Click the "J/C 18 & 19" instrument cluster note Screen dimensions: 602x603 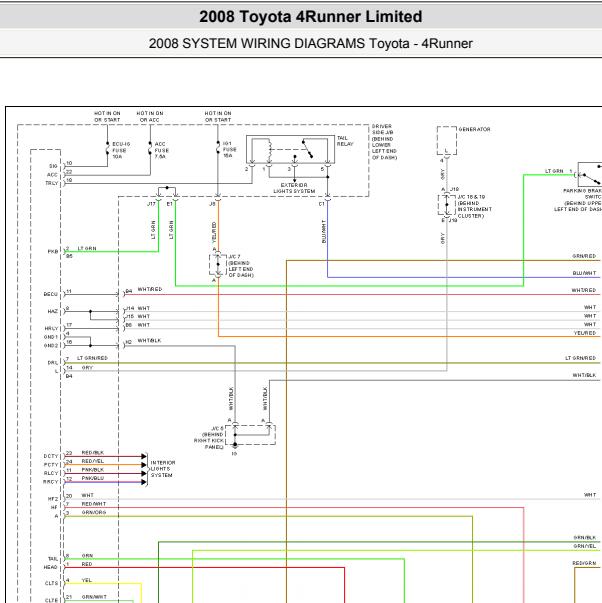click(x=475, y=207)
